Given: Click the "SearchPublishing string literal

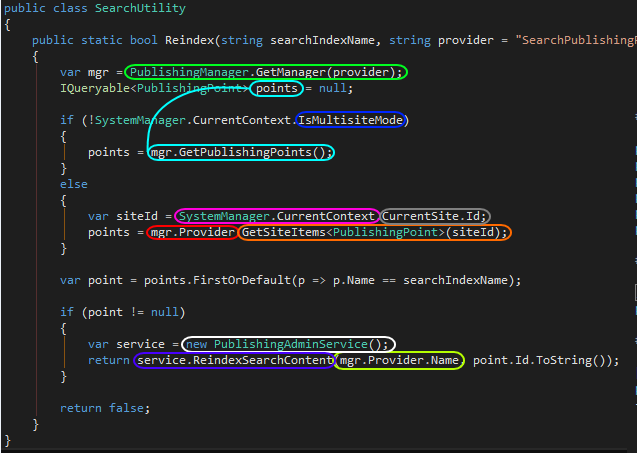Looking at the screenshot, I should click(x=576, y=40).
